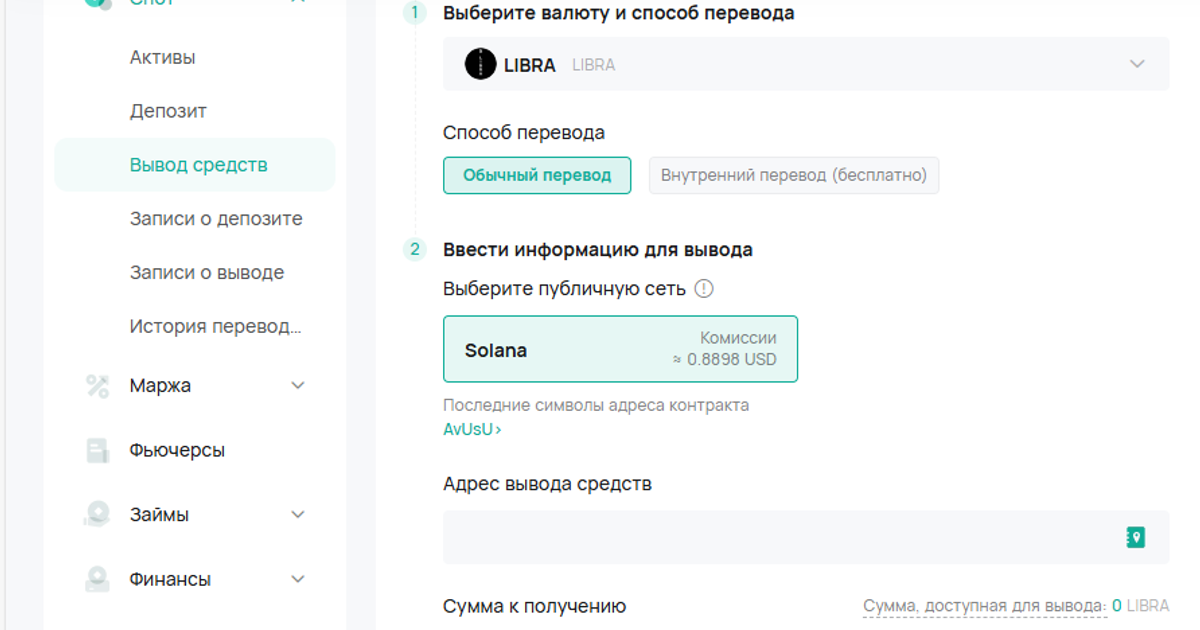The height and width of the screenshot is (630, 1200).
Task: Open Фьючерсы in the sidebar
Action: (177, 451)
